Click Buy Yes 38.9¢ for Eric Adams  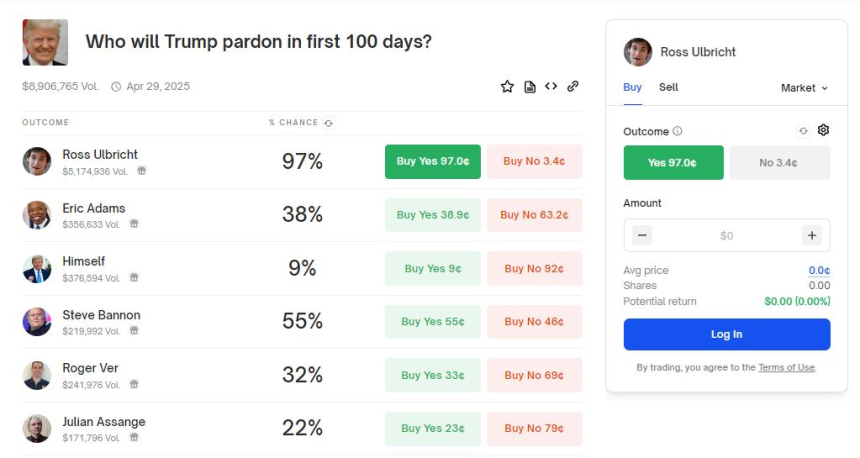click(433, 215)
